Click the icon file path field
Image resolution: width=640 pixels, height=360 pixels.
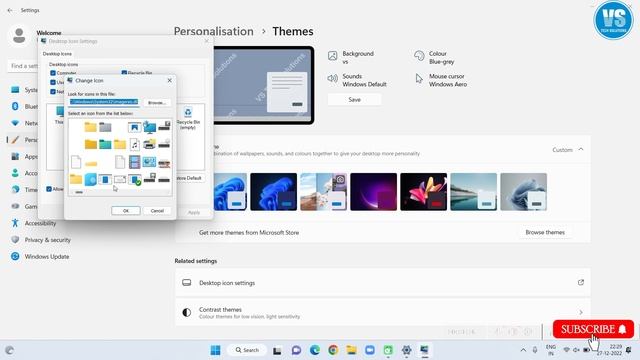(x=104, y=102)
